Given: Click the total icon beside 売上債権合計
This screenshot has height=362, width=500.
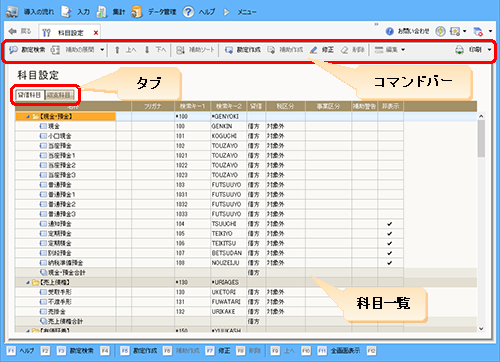Looking at the screenshot, I should tap(43, 321).
